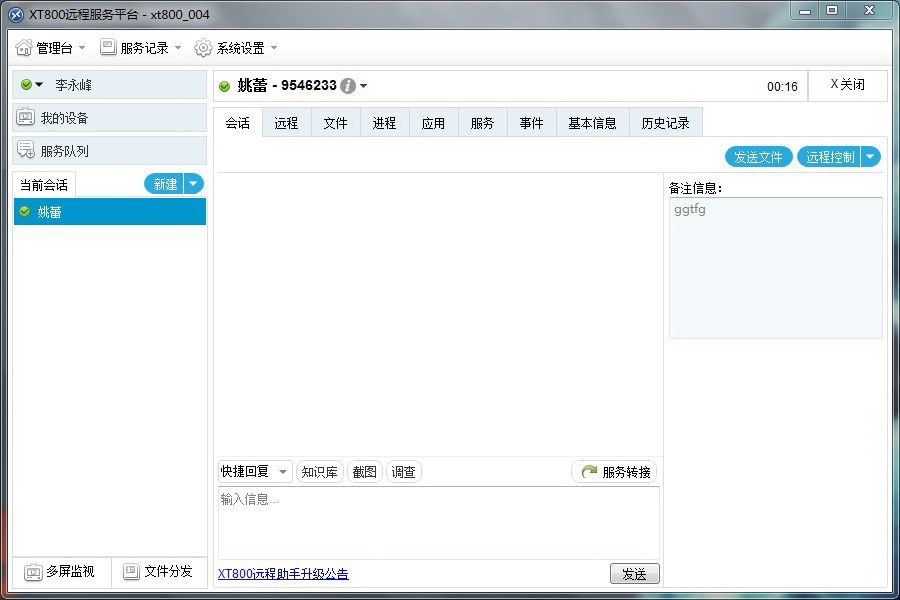Click the 服务转接 button
900x600 pixels.
click(614, 471)
